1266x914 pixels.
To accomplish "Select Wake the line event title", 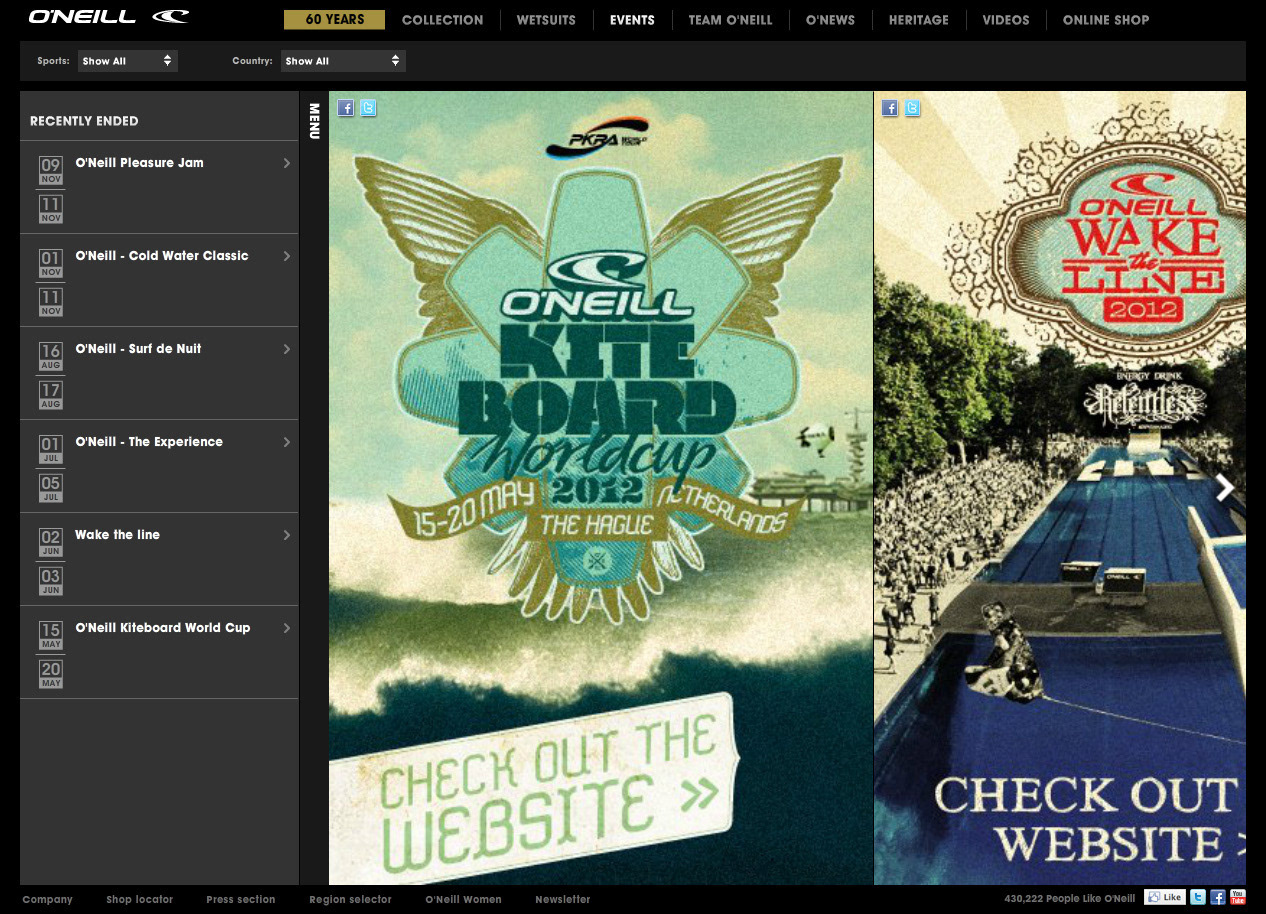I will point(117,535).
